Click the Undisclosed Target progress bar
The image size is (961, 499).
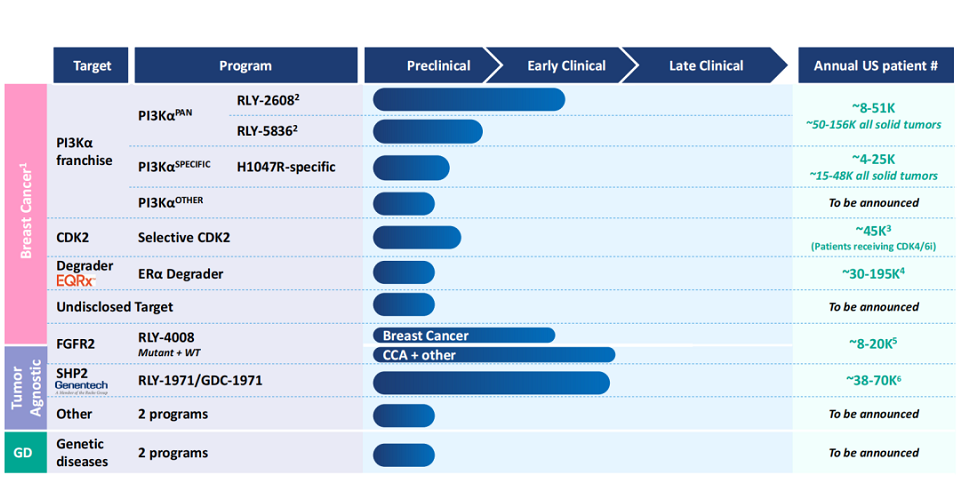(x=404, y=305)
